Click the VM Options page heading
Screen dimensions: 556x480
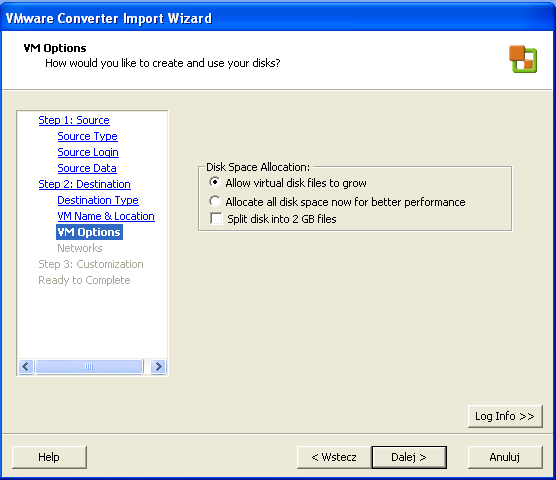point(55,48)
